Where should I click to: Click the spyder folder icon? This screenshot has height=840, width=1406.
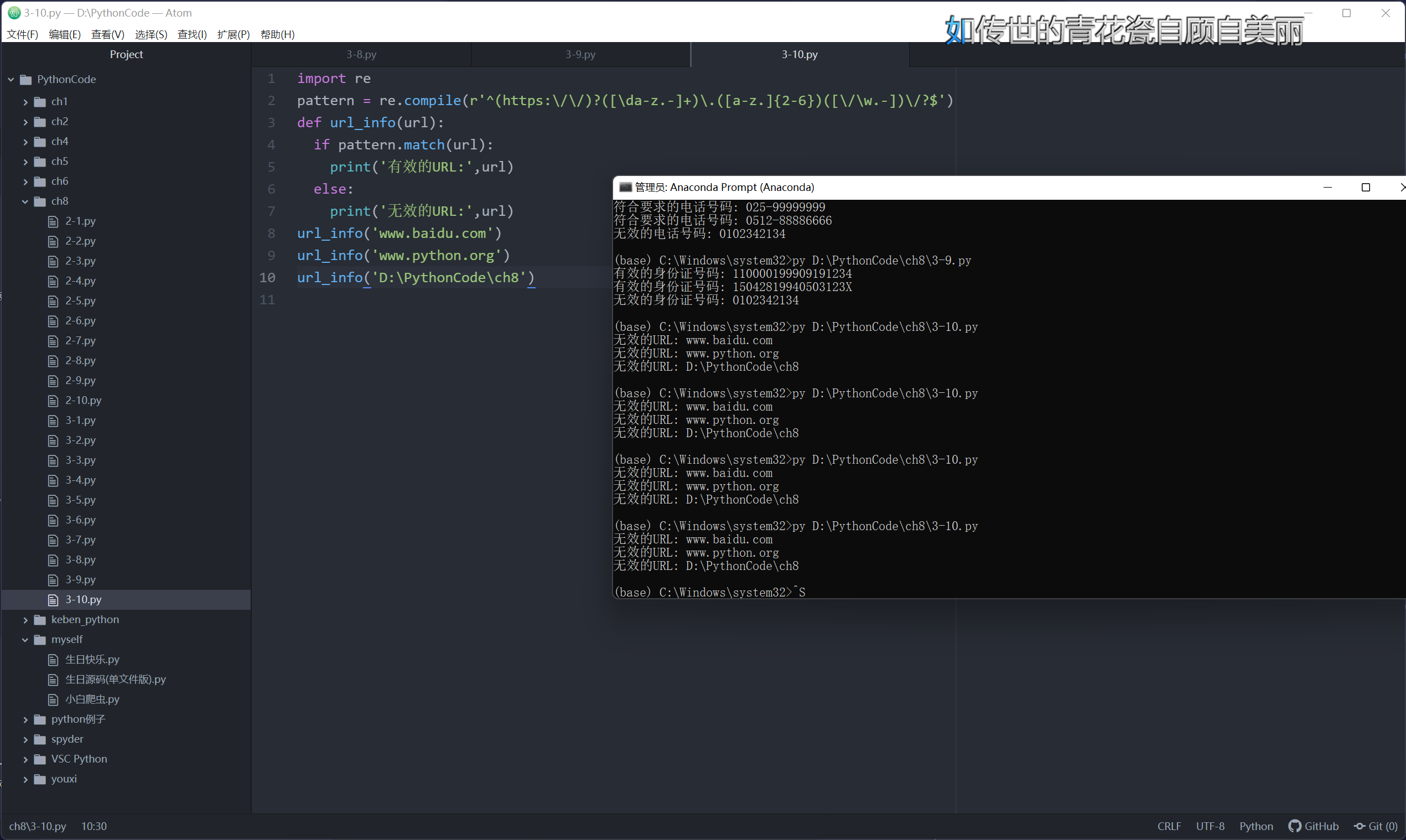click(x=40, y=739)
